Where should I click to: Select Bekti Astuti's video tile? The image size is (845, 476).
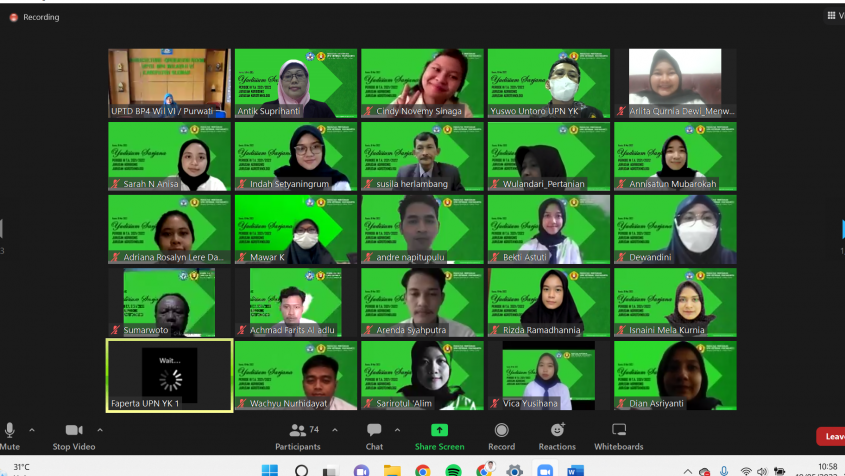[549, 229]
